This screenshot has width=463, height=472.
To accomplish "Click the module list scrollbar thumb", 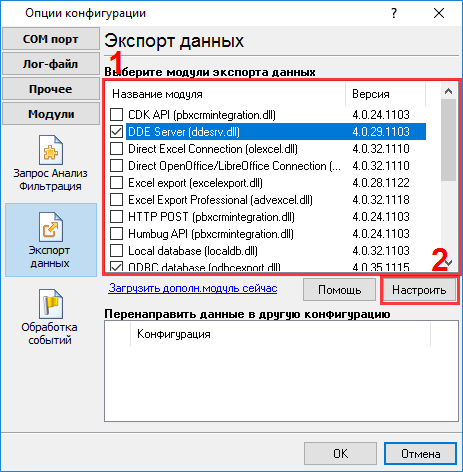I will tap(449, 140).
